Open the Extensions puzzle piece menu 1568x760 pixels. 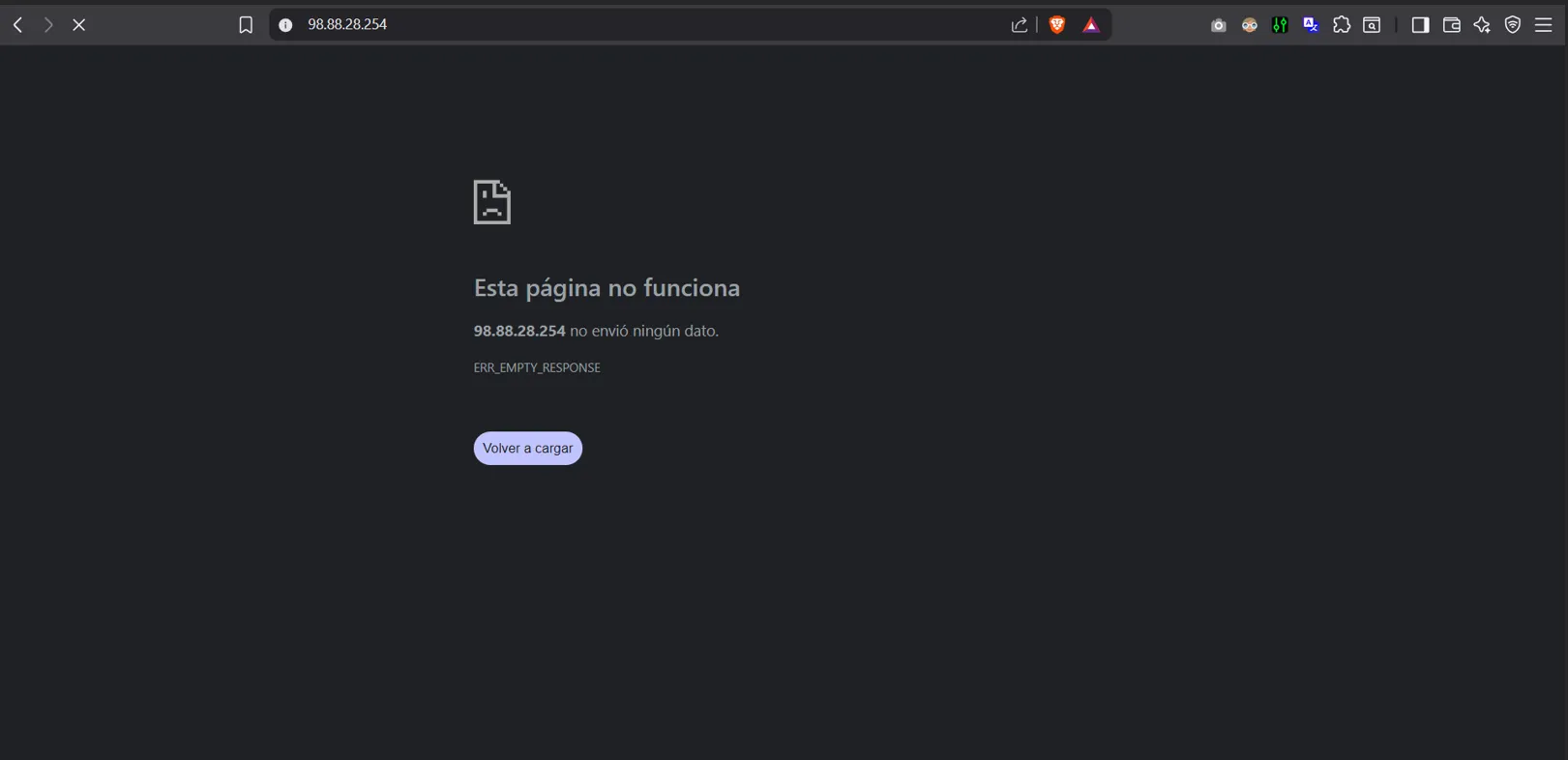click(x=1342, y=25)
